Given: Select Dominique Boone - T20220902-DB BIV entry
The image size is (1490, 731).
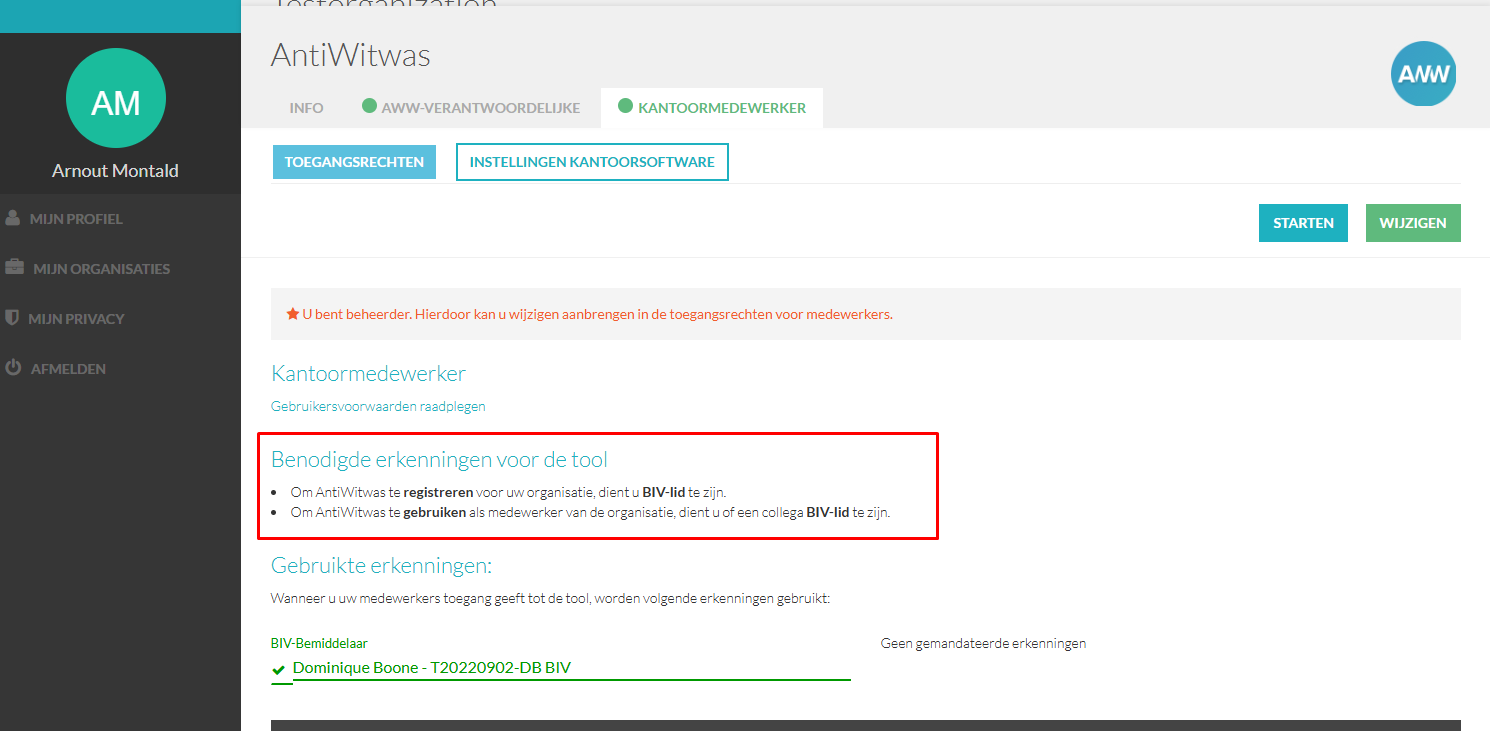Looking at the screenshot, I should tap(432, 668).
